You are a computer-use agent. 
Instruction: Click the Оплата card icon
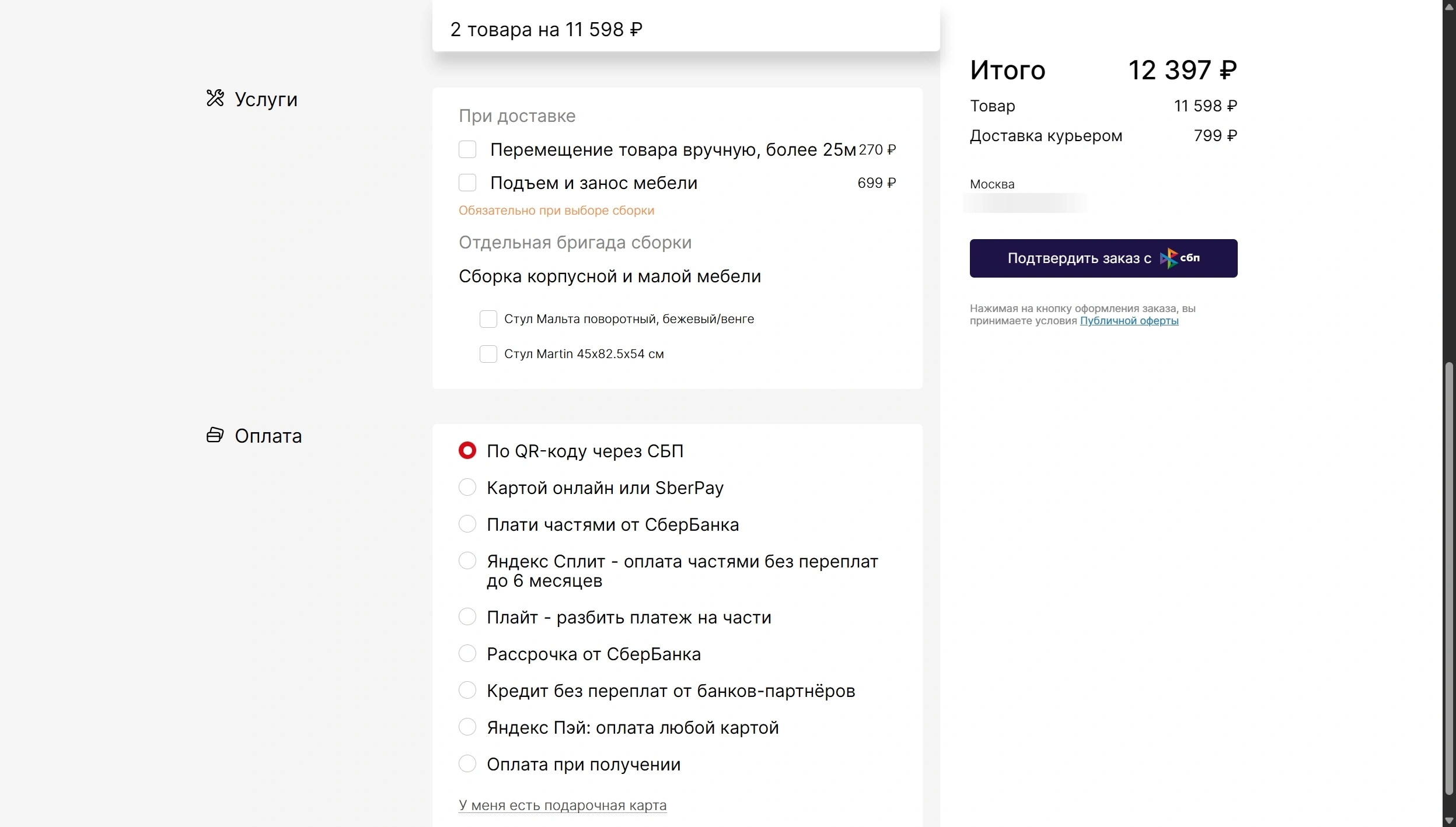(x=215, y=435)
